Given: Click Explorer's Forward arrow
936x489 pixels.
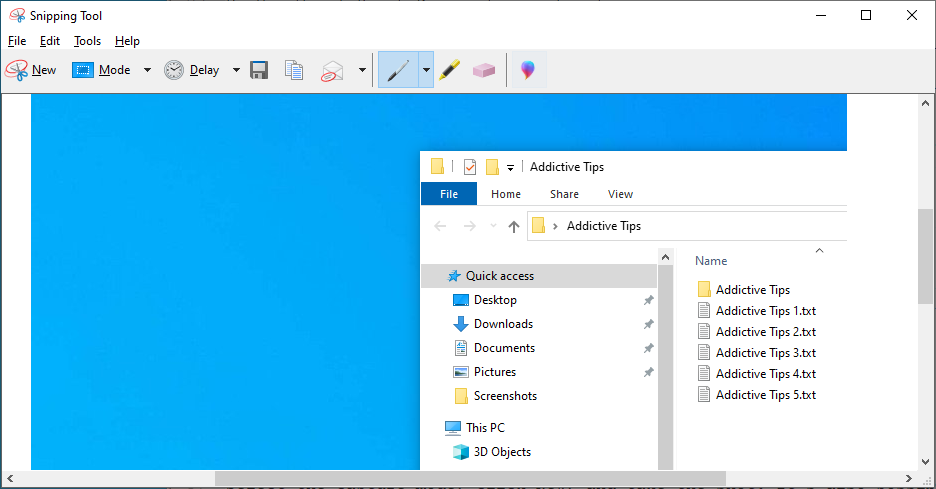Looking at the screenshot, I should 470,226.
